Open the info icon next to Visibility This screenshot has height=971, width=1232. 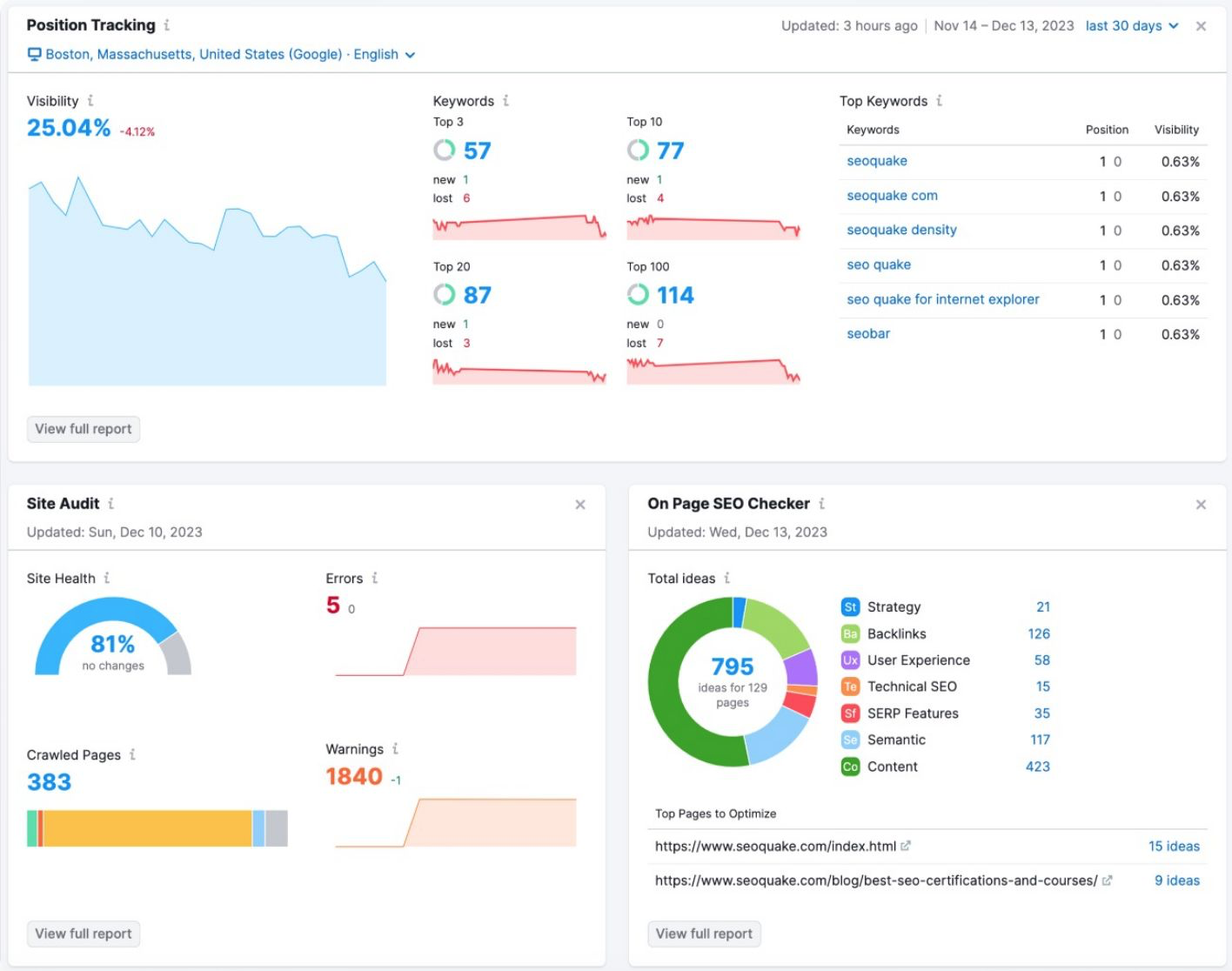click(91, 100)
